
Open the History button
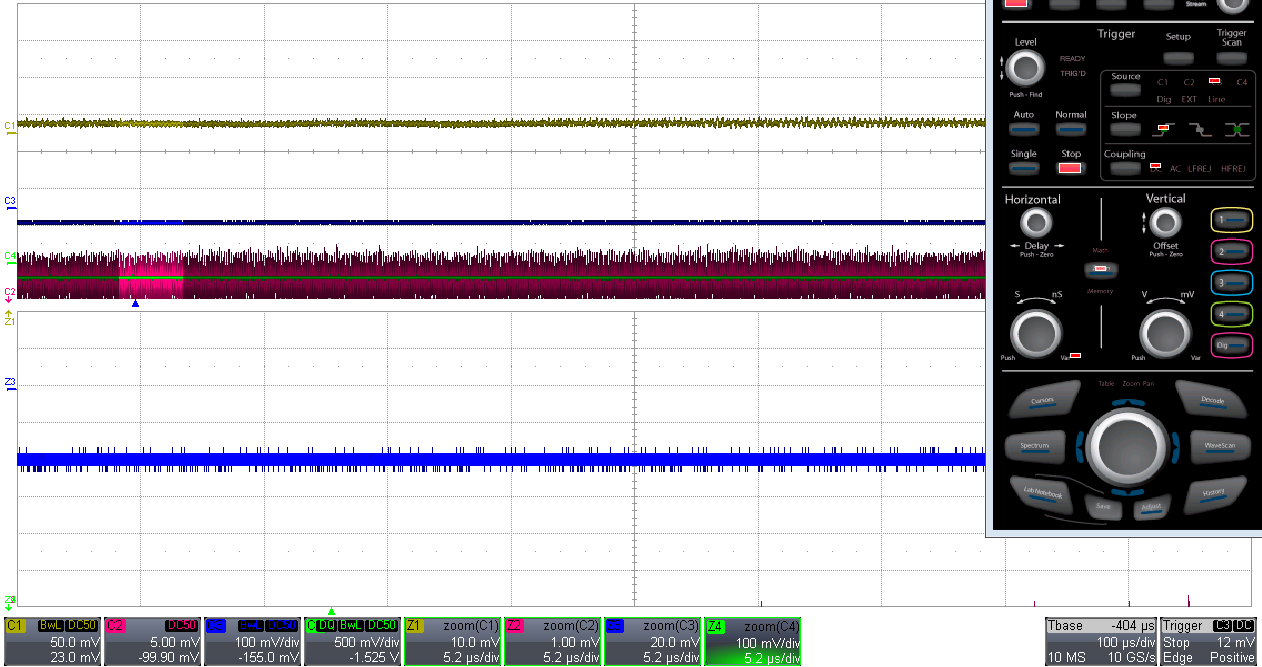point(1213,493)
